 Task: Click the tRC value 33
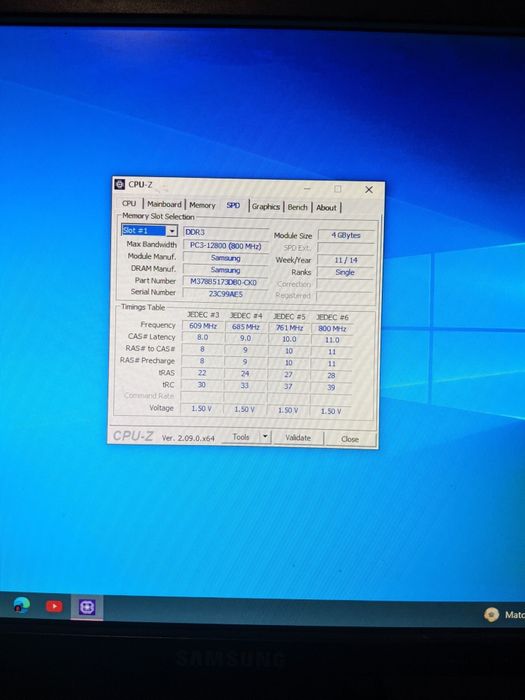245,385
